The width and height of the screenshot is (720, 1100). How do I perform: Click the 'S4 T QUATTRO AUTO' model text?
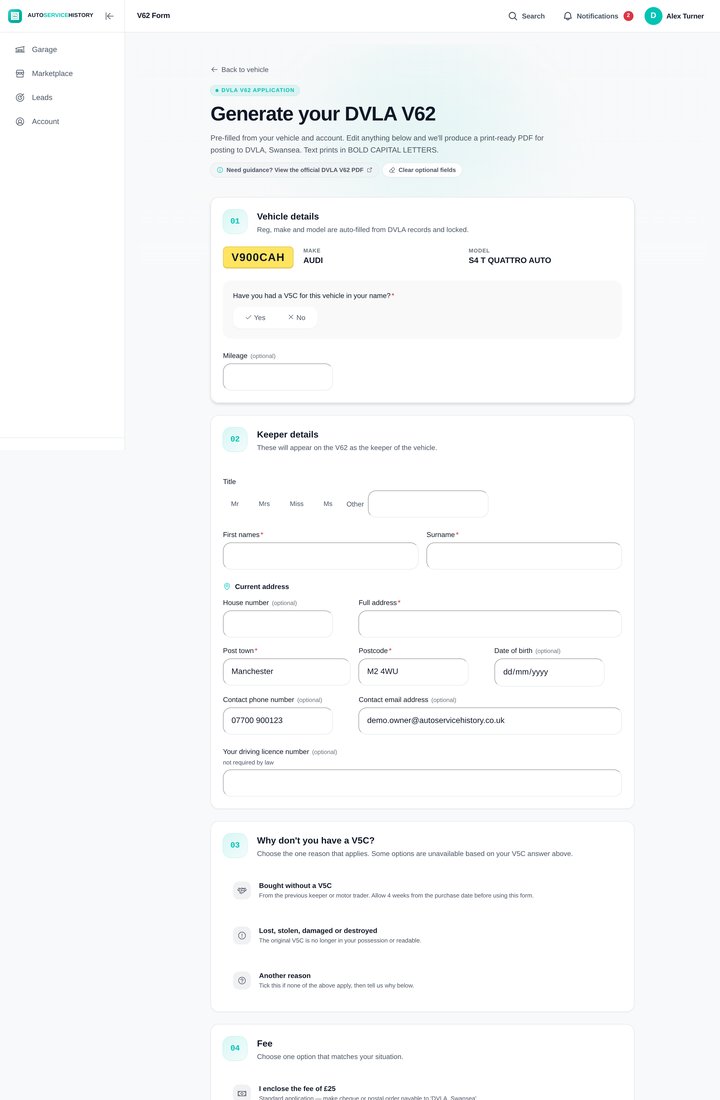click(x=509, y=260)
